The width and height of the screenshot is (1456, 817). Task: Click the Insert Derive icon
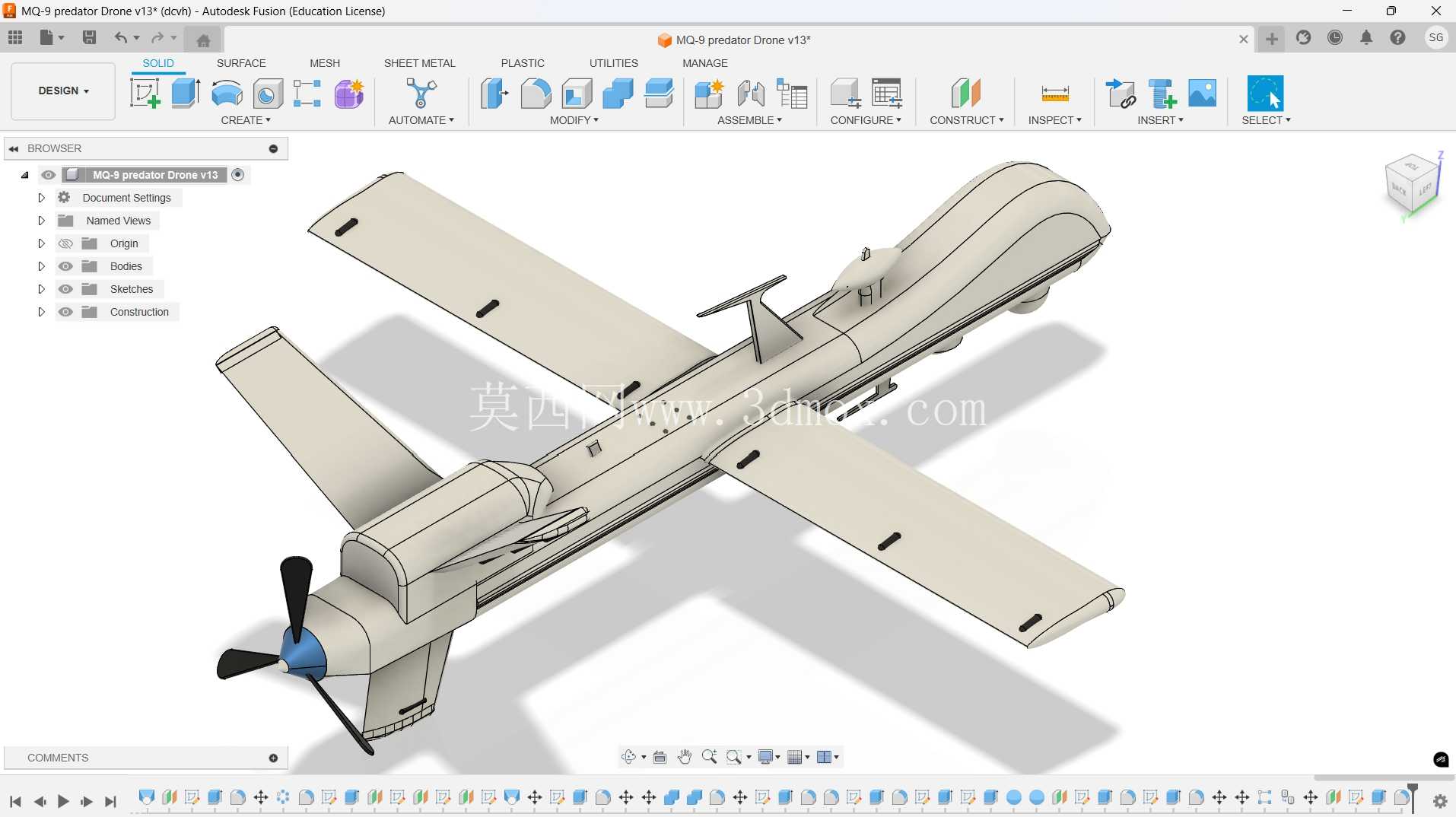click(x=1121, y=94)
